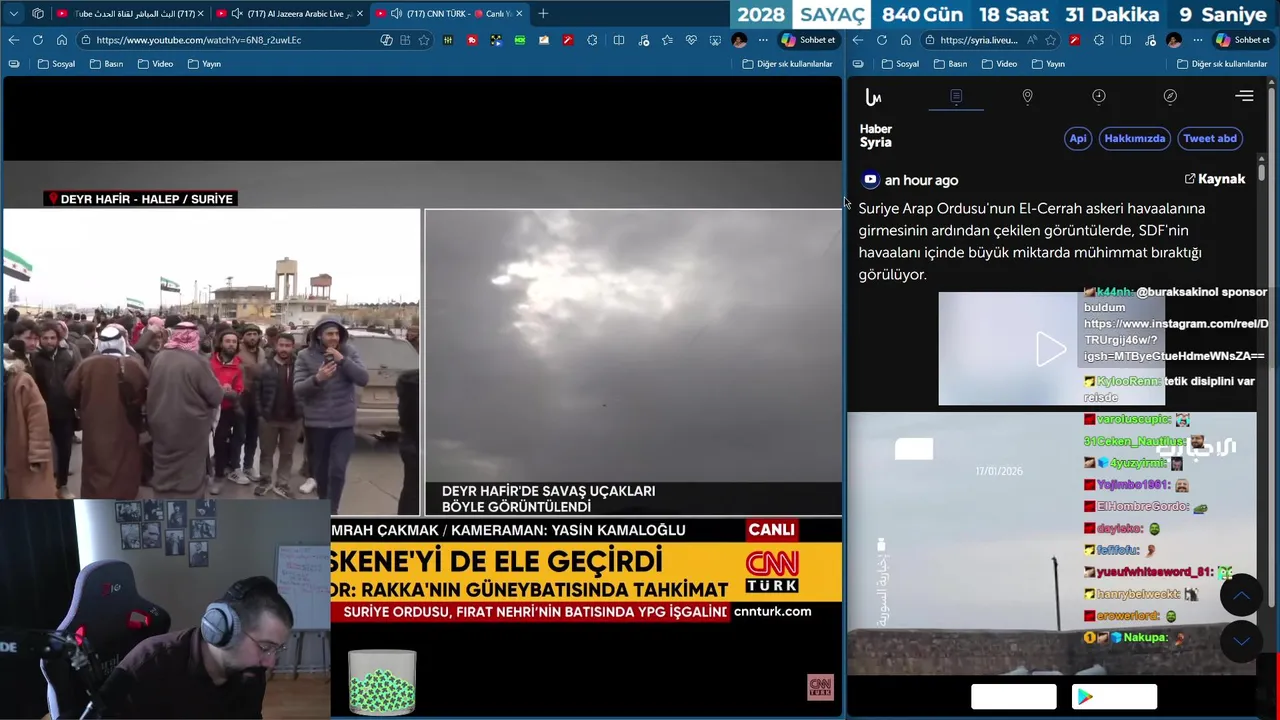Expand Diğer sık kullanılanlar in left browser

[787, 64]
